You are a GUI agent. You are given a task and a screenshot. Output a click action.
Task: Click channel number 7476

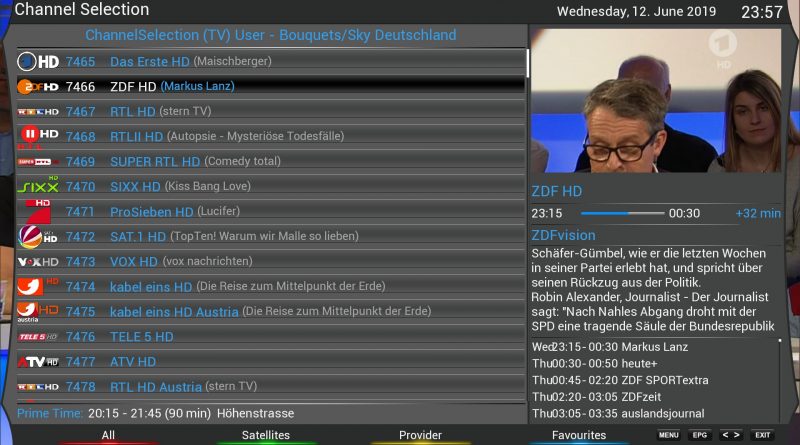(80, 337)
